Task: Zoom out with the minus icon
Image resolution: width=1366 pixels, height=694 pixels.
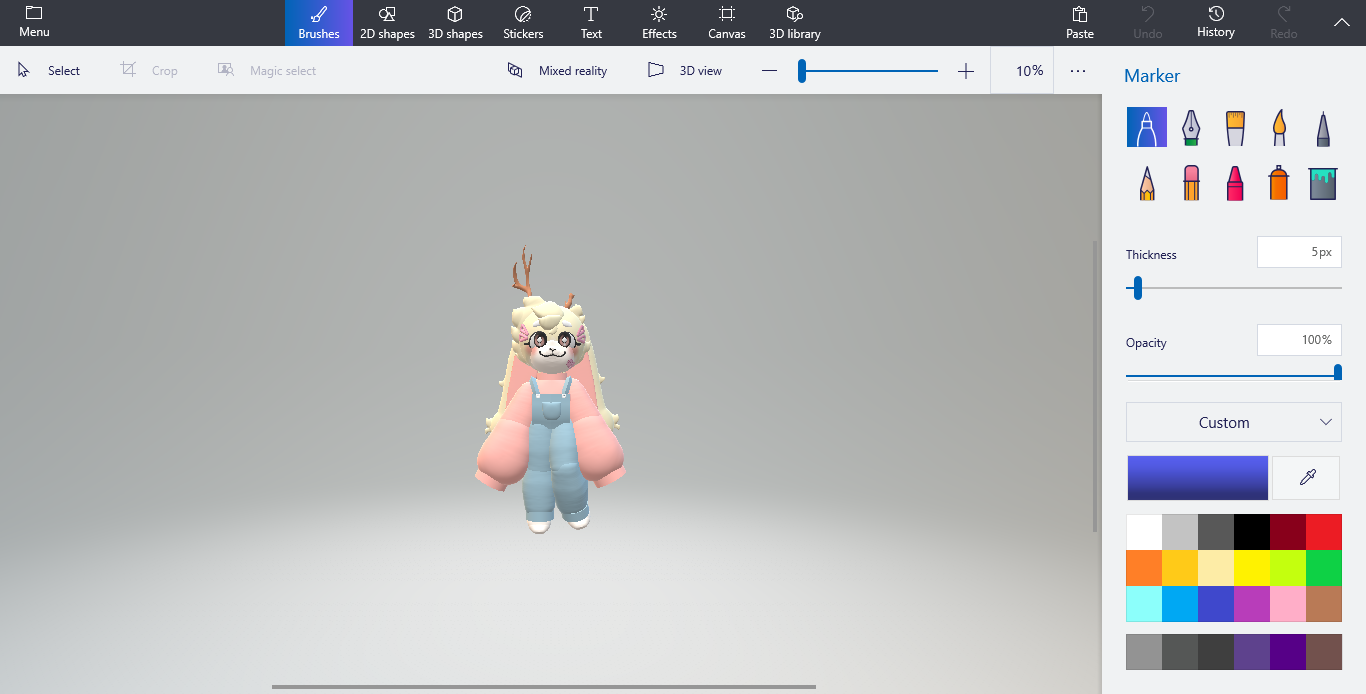Action: coord(769,71)
